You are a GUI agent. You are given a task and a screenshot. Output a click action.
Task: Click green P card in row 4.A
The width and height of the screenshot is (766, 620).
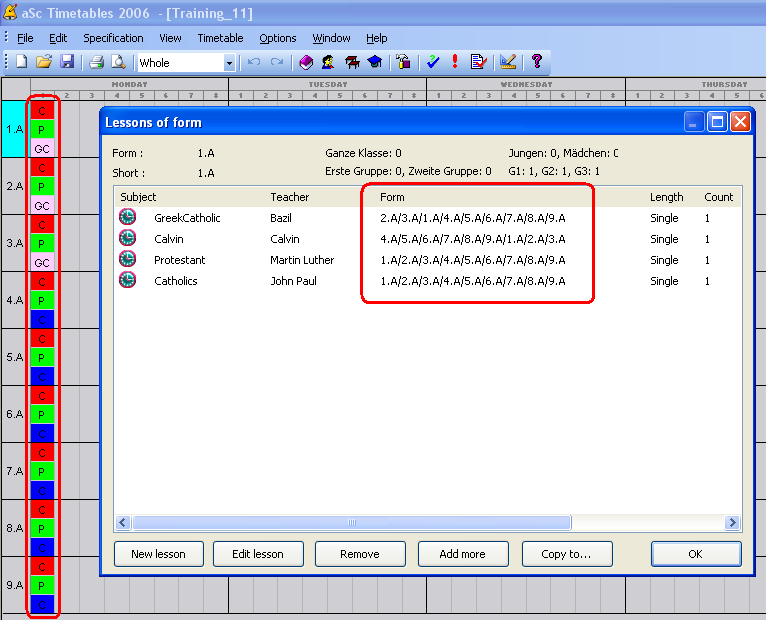click(42, 301)
